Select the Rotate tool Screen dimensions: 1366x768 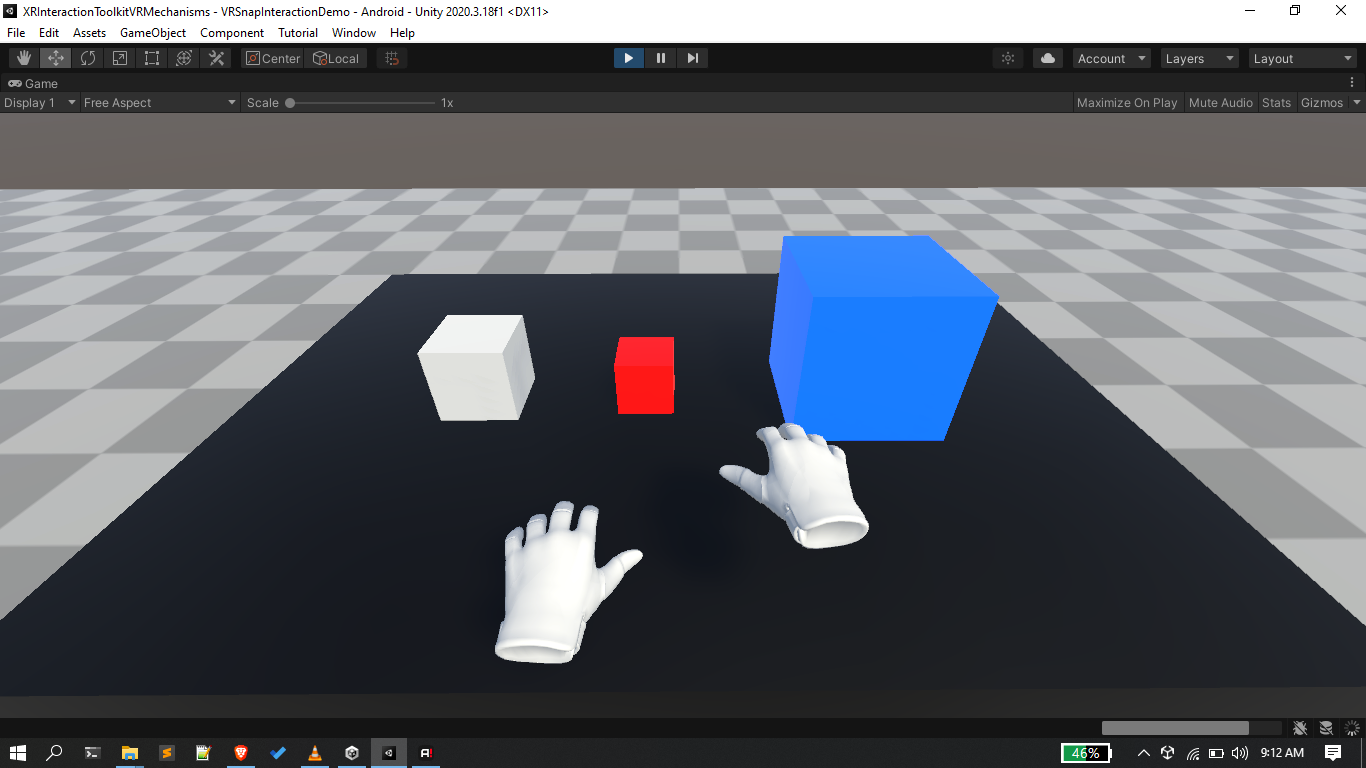(x=88, y=58)
